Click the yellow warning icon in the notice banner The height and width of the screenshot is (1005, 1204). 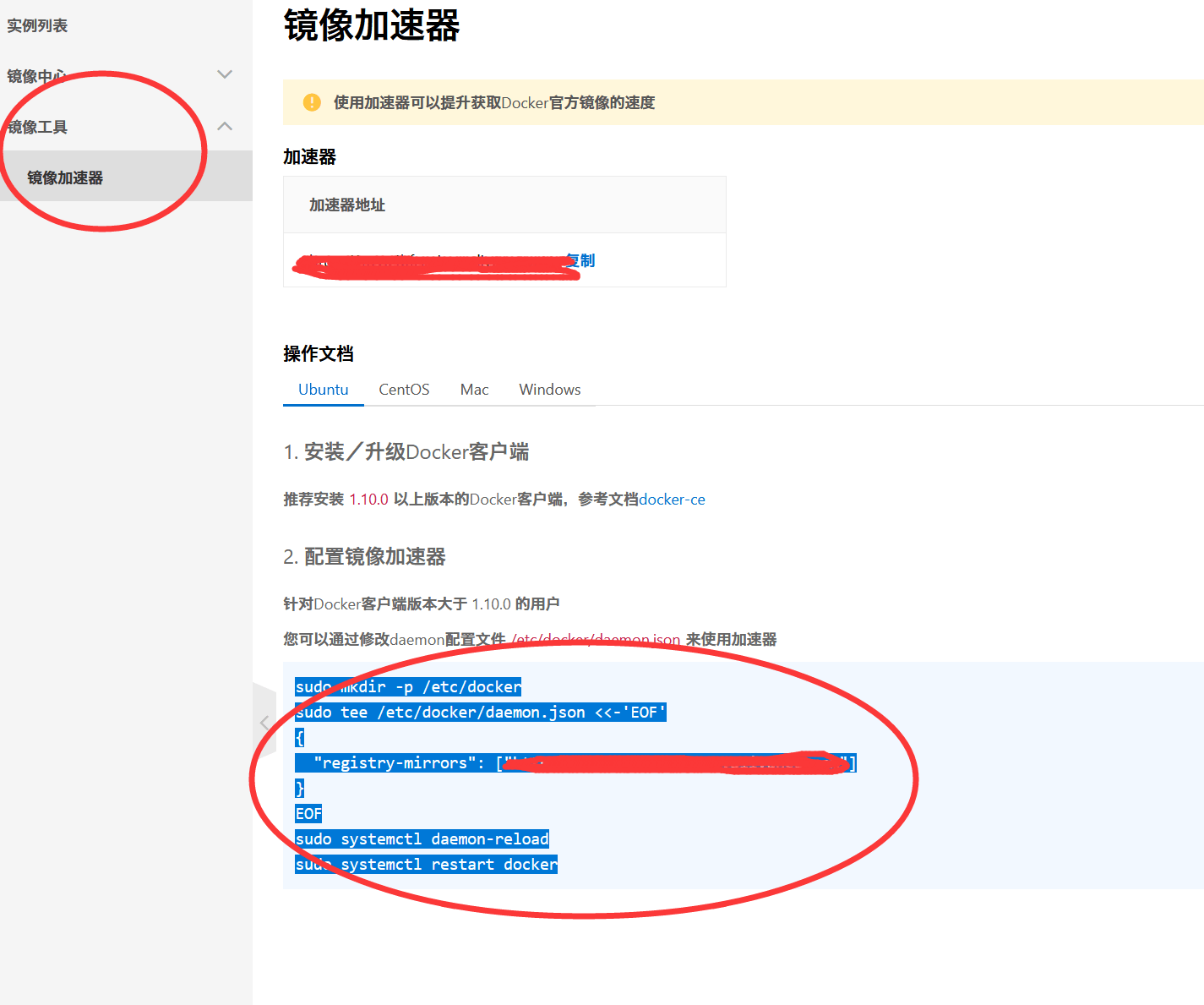click(312, 101)
